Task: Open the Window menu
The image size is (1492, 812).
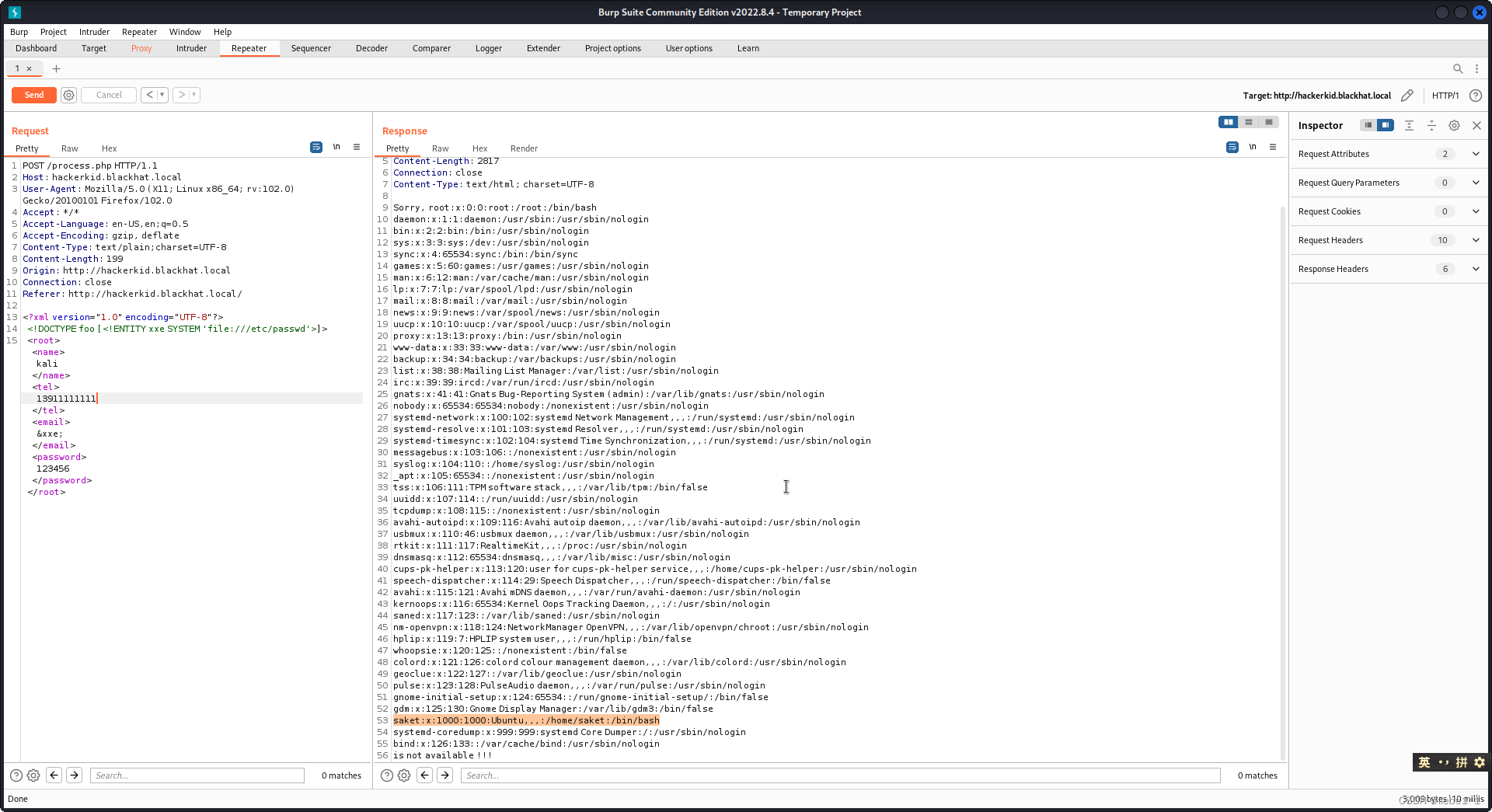Action: (x=185, y=32)
